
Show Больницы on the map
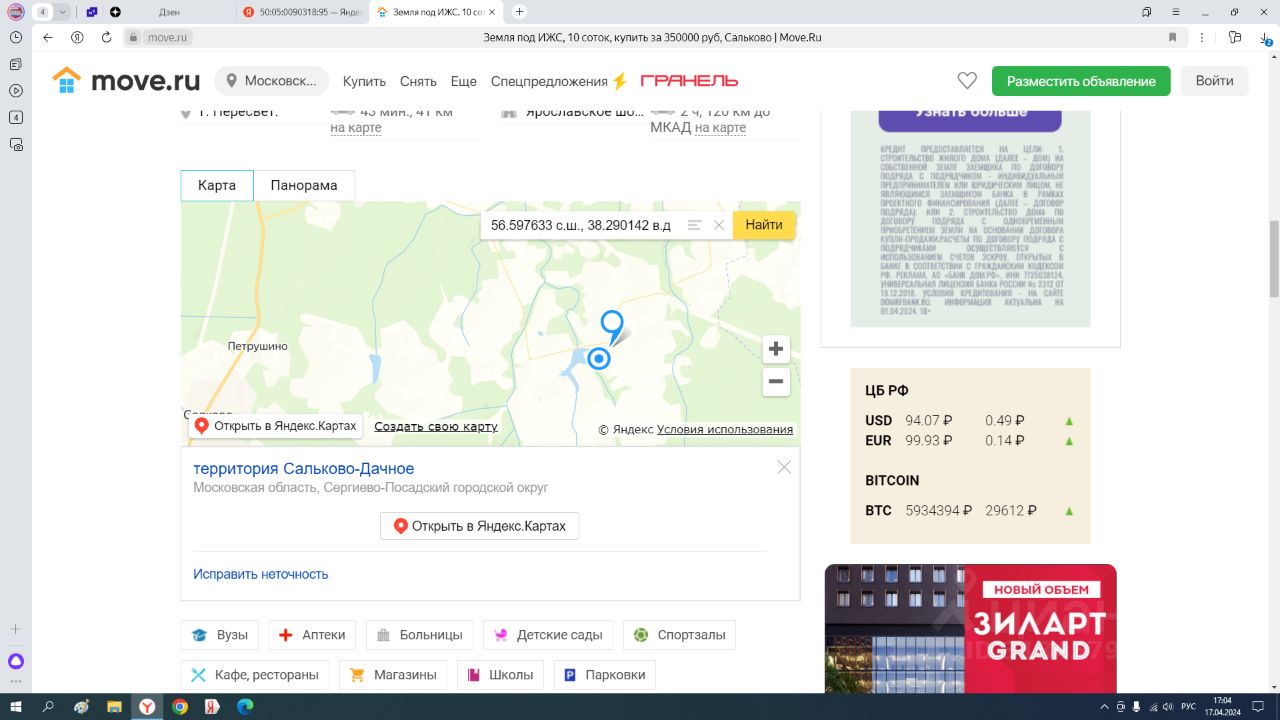(420, 635)
